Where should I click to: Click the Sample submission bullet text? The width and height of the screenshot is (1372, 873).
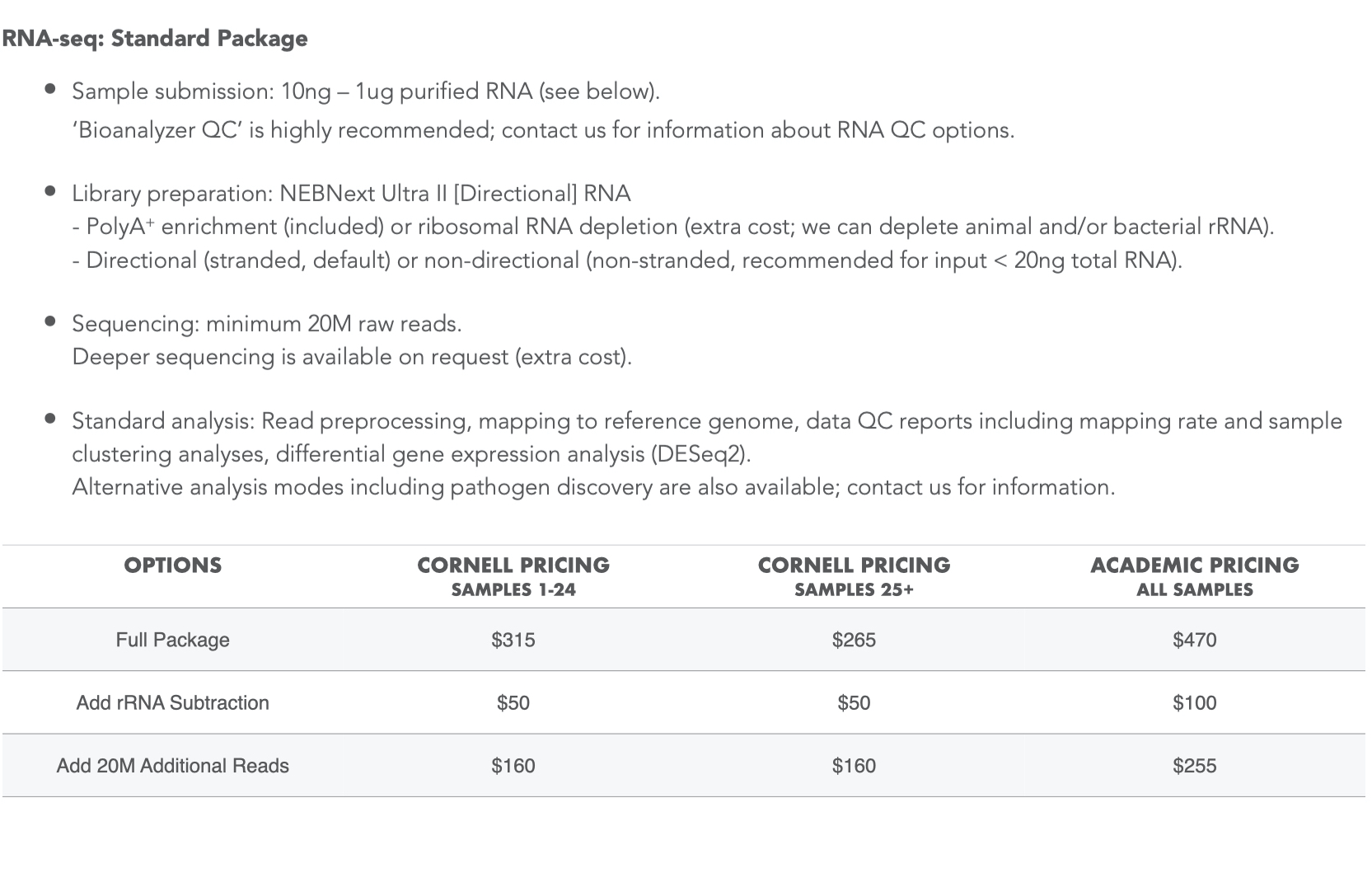click(x=365, y=92)
